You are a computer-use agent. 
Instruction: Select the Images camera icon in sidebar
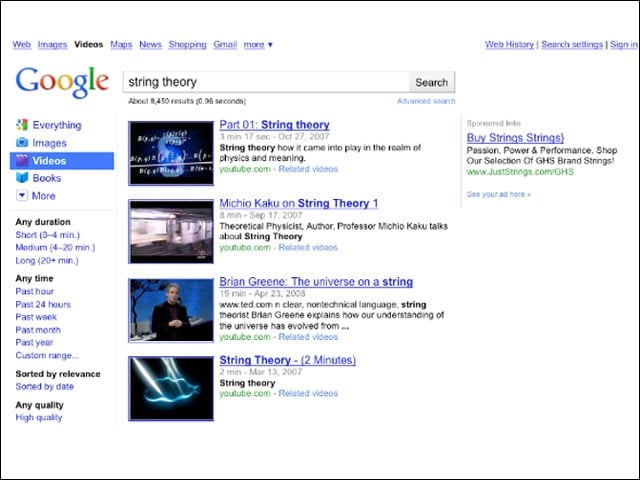click(x=22, y=142)
